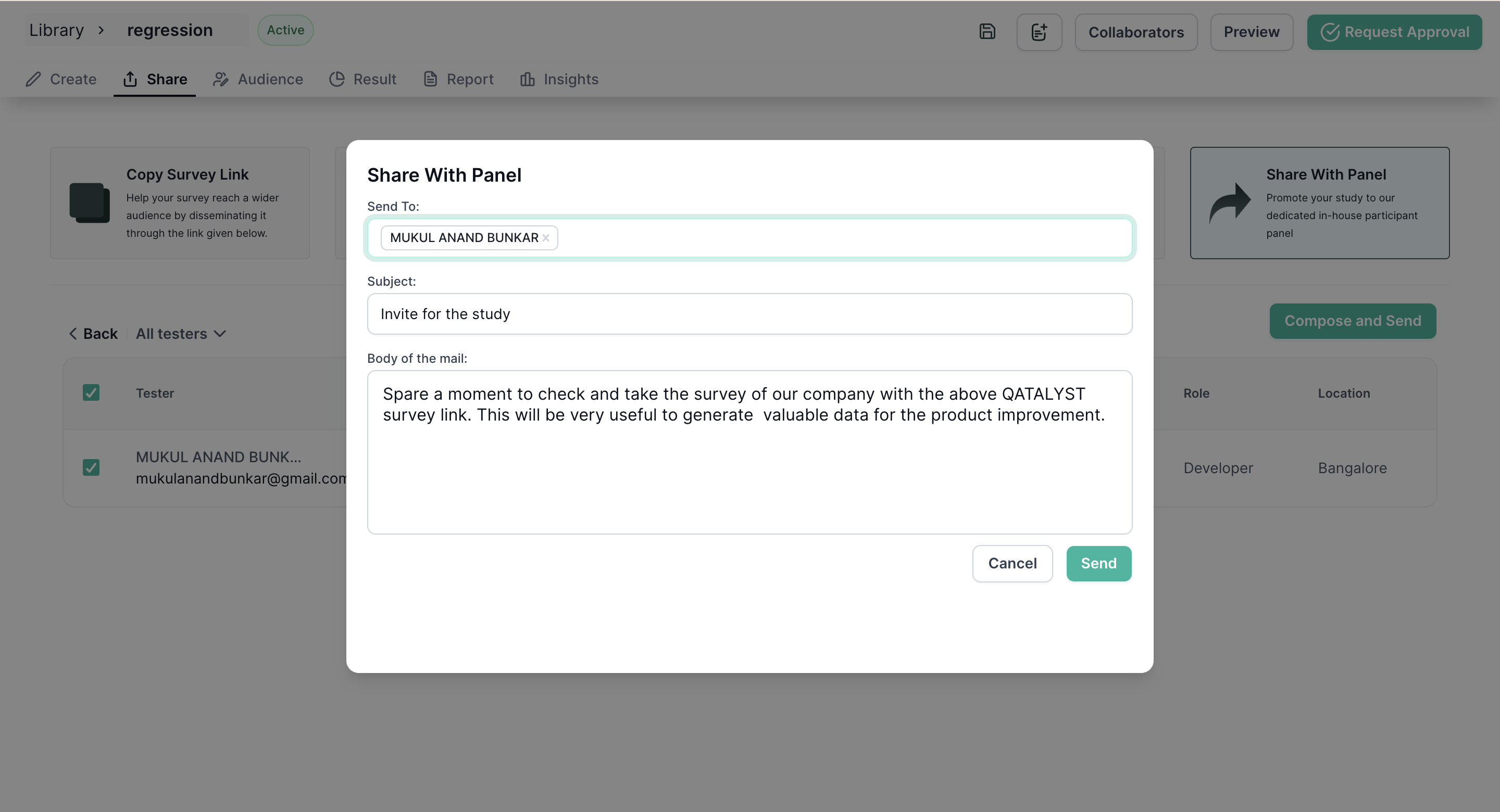Screen dimensions: 1500x812
Task: Click the Insights bar chart icon
Action: point(528,79)
